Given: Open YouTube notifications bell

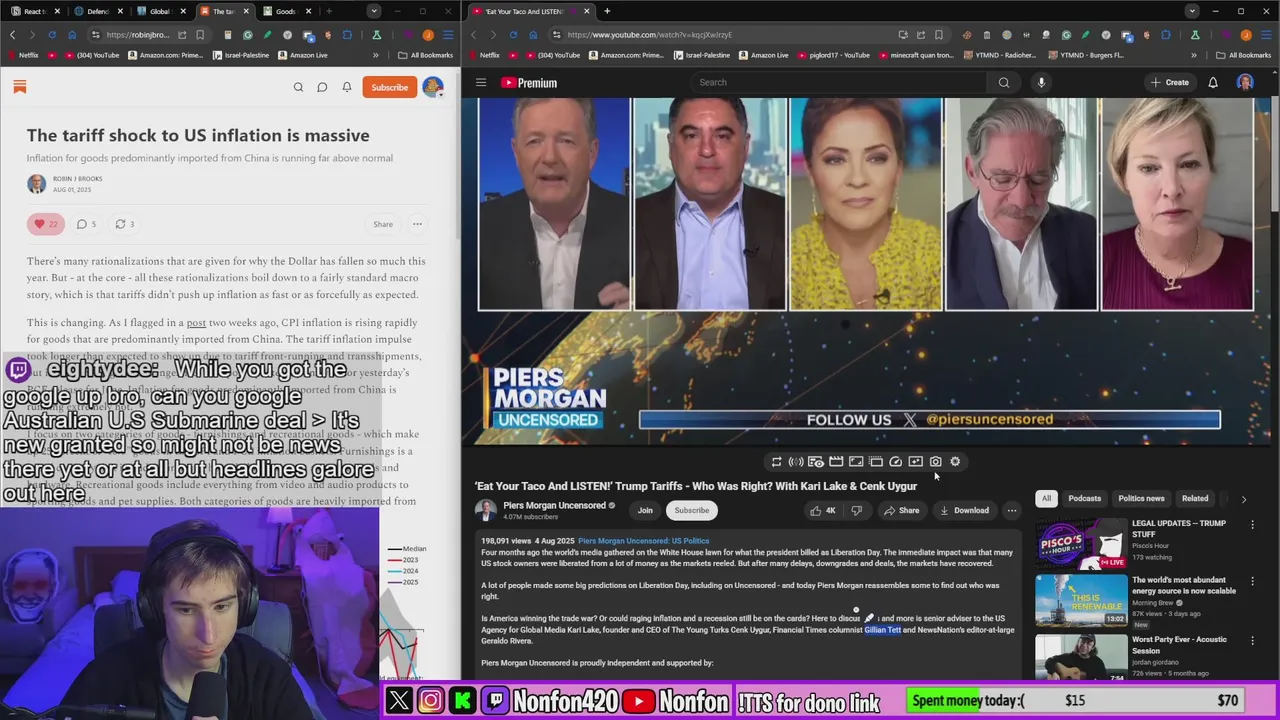Looking at the screenshot, I should click(x=1213, y=83).
